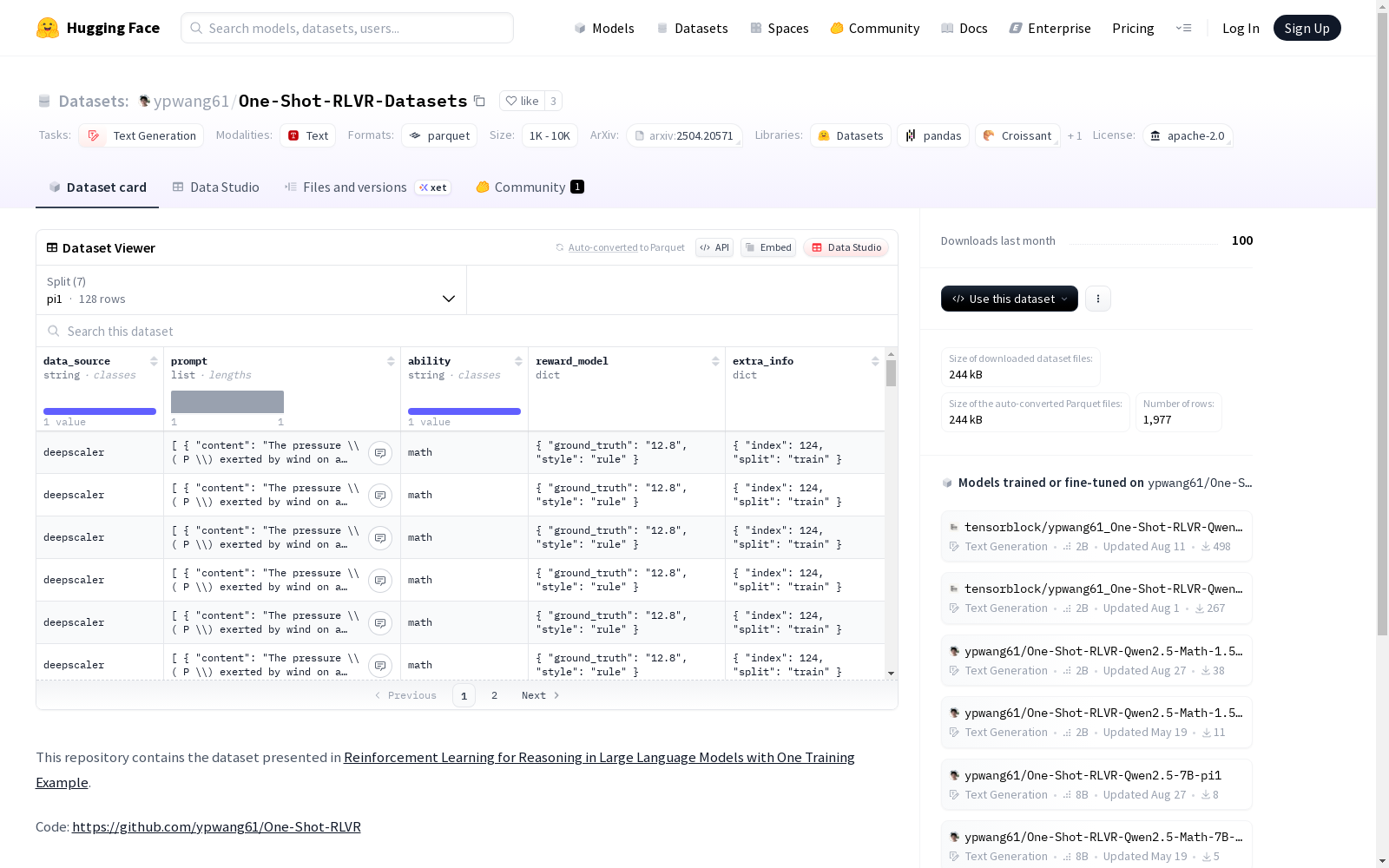Screen dimensions: 1389x868
Task: Open comment icon in fourth prompt row
Action: click(x=380, y=581)
